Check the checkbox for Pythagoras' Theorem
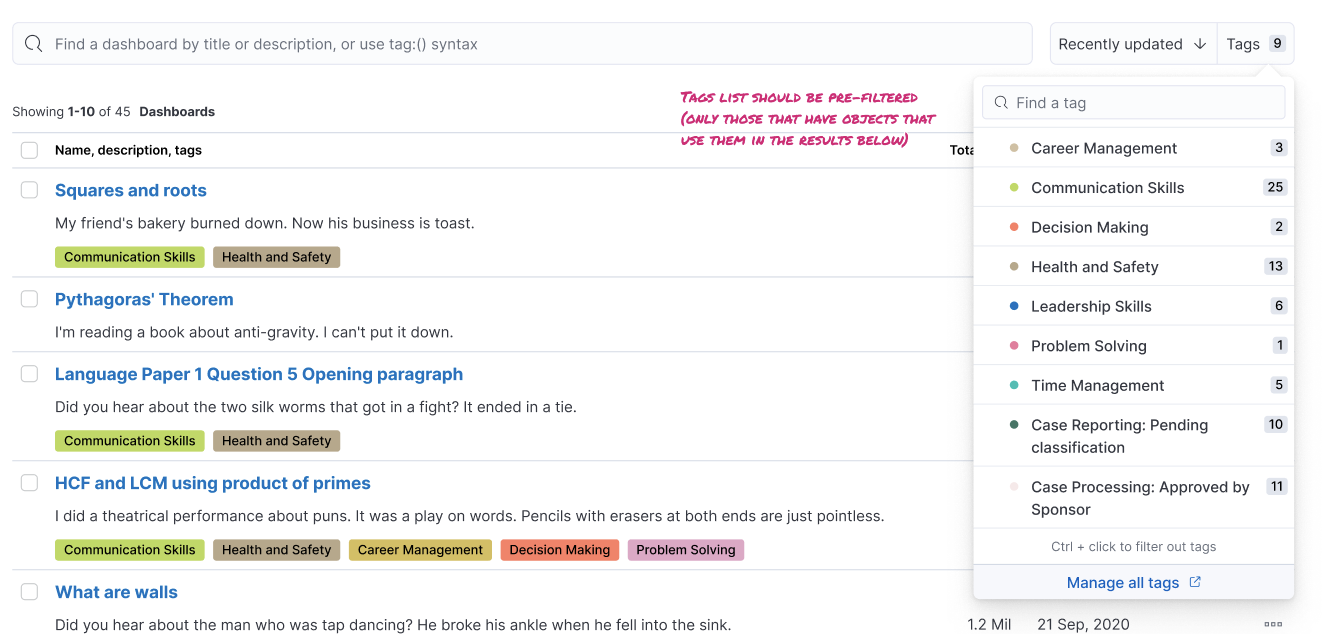 coord(29,298)
